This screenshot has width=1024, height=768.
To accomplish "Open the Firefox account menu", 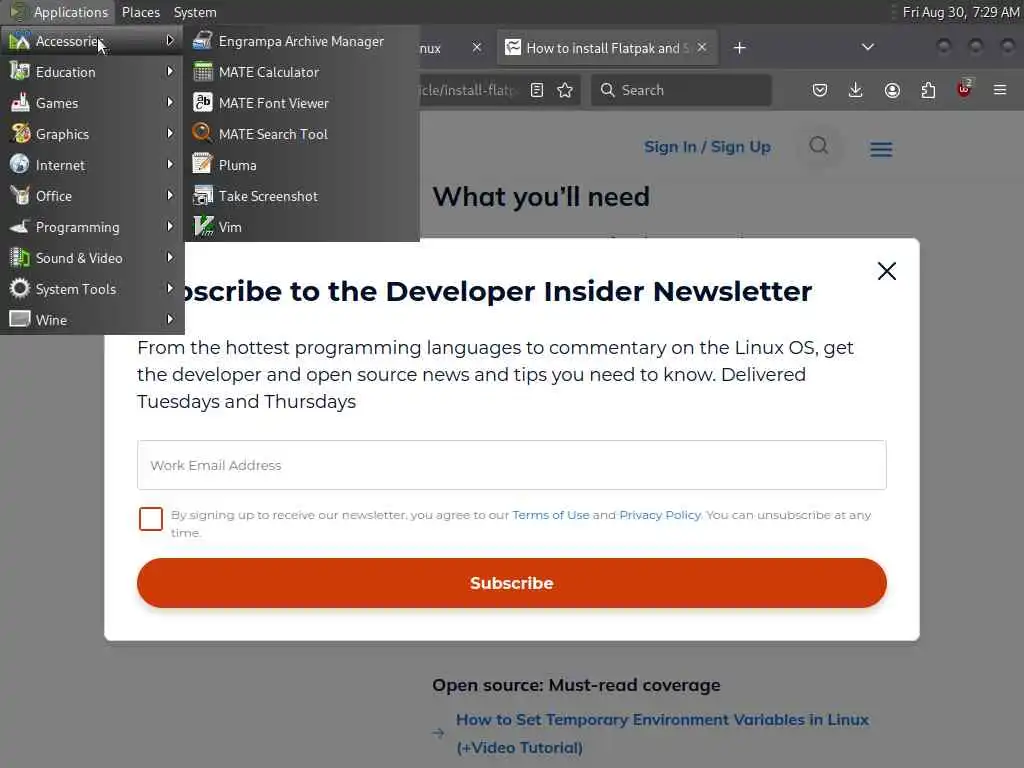I will coord(892,90).
